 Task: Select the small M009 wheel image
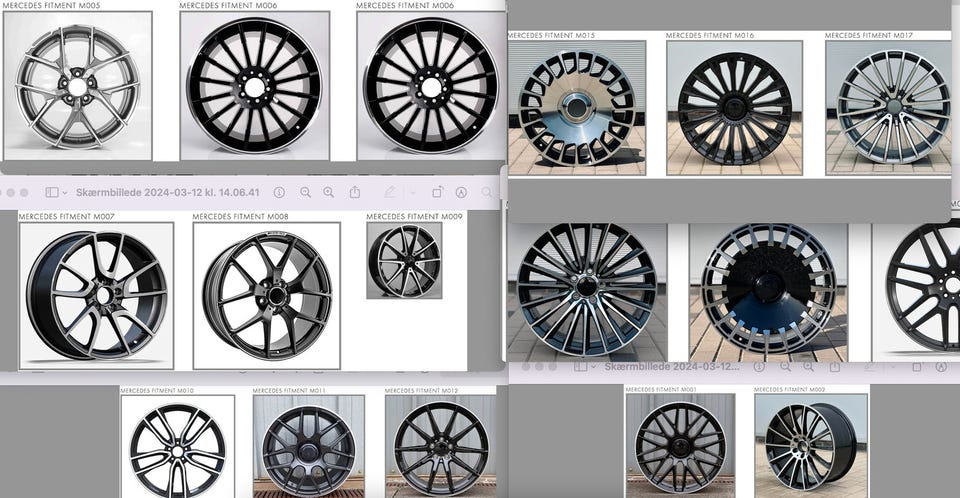click(x=404, y=260)
